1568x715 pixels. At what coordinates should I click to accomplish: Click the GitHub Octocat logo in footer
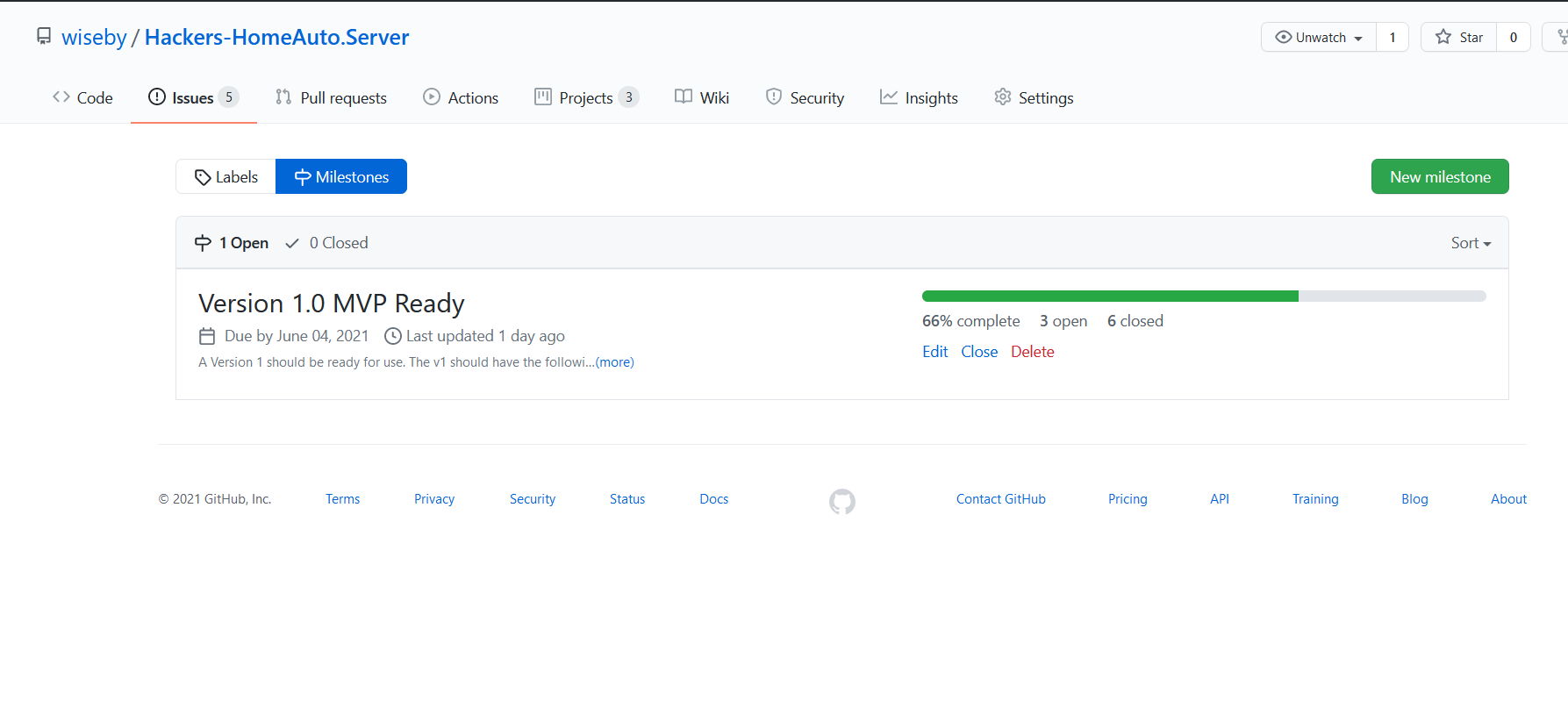click(x=842, y=501)
